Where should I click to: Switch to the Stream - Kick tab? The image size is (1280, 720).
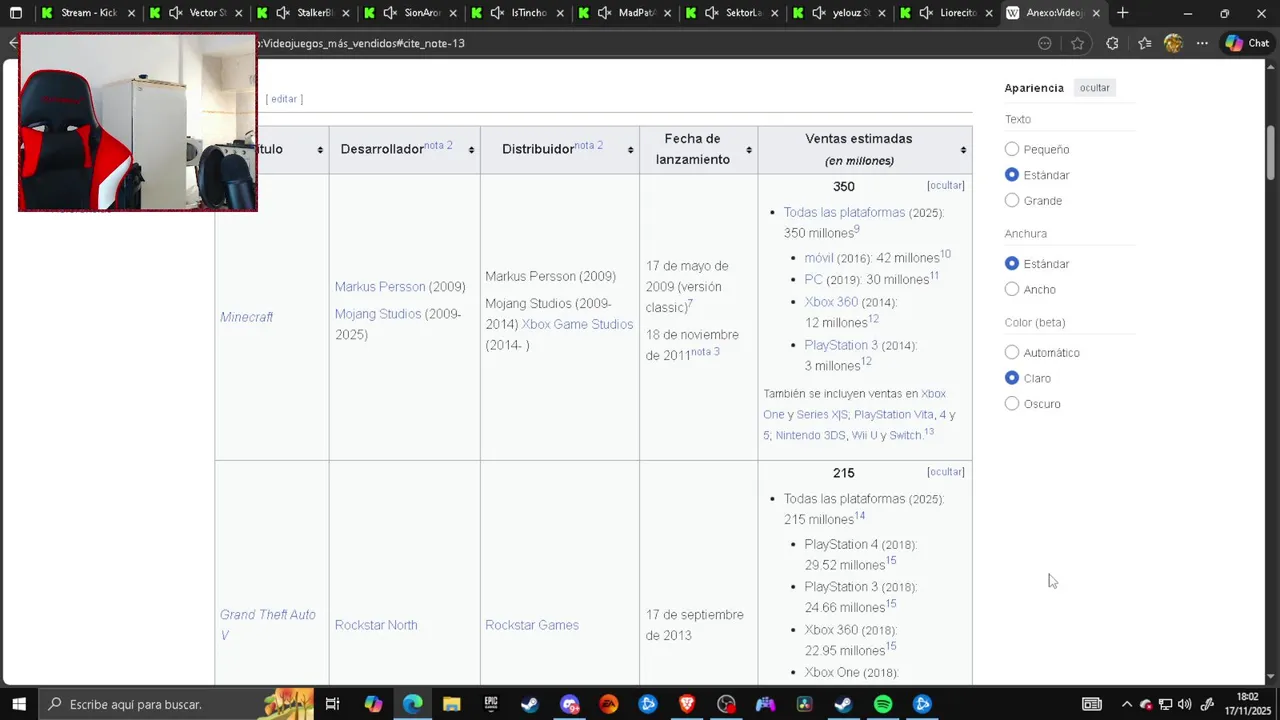[x=88, y=13]
